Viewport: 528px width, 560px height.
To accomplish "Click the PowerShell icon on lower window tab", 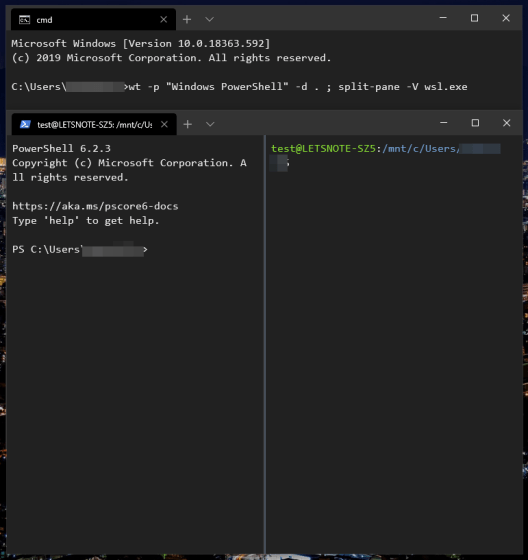I will [25, 124].
